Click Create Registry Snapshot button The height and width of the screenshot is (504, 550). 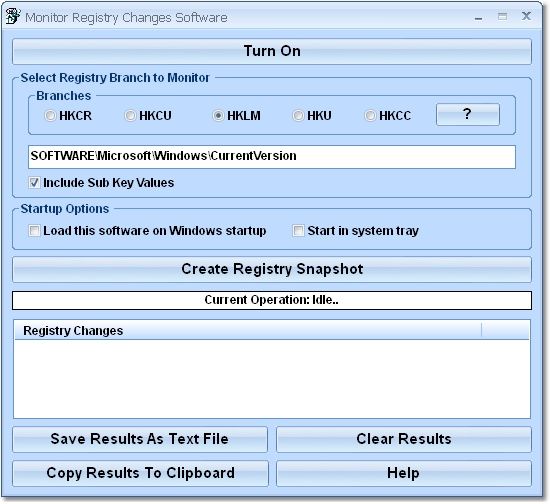tap(272, 269)
